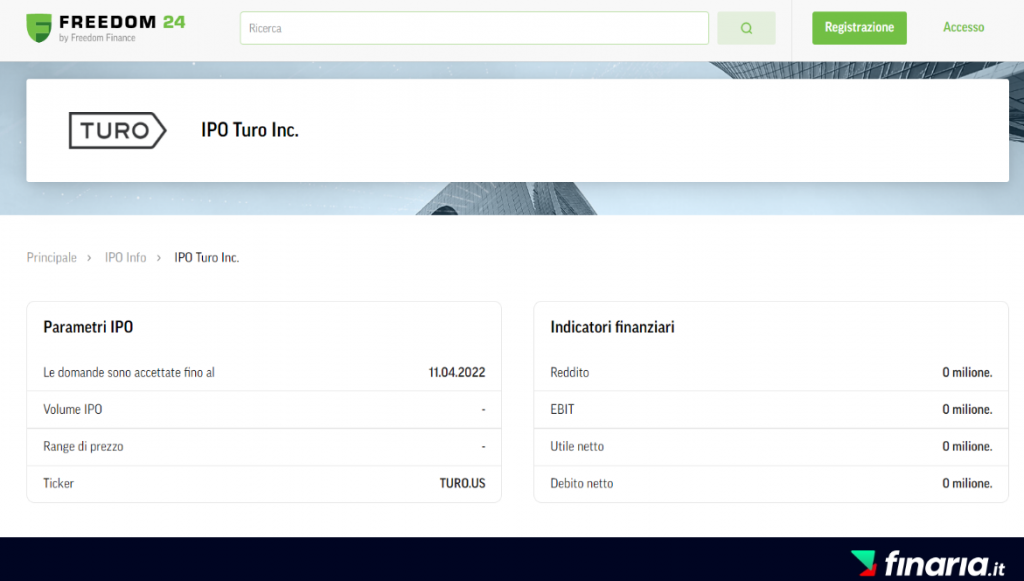Click the Range di prezzo label
Screen dimensions: 1024x581
point(83,447)
